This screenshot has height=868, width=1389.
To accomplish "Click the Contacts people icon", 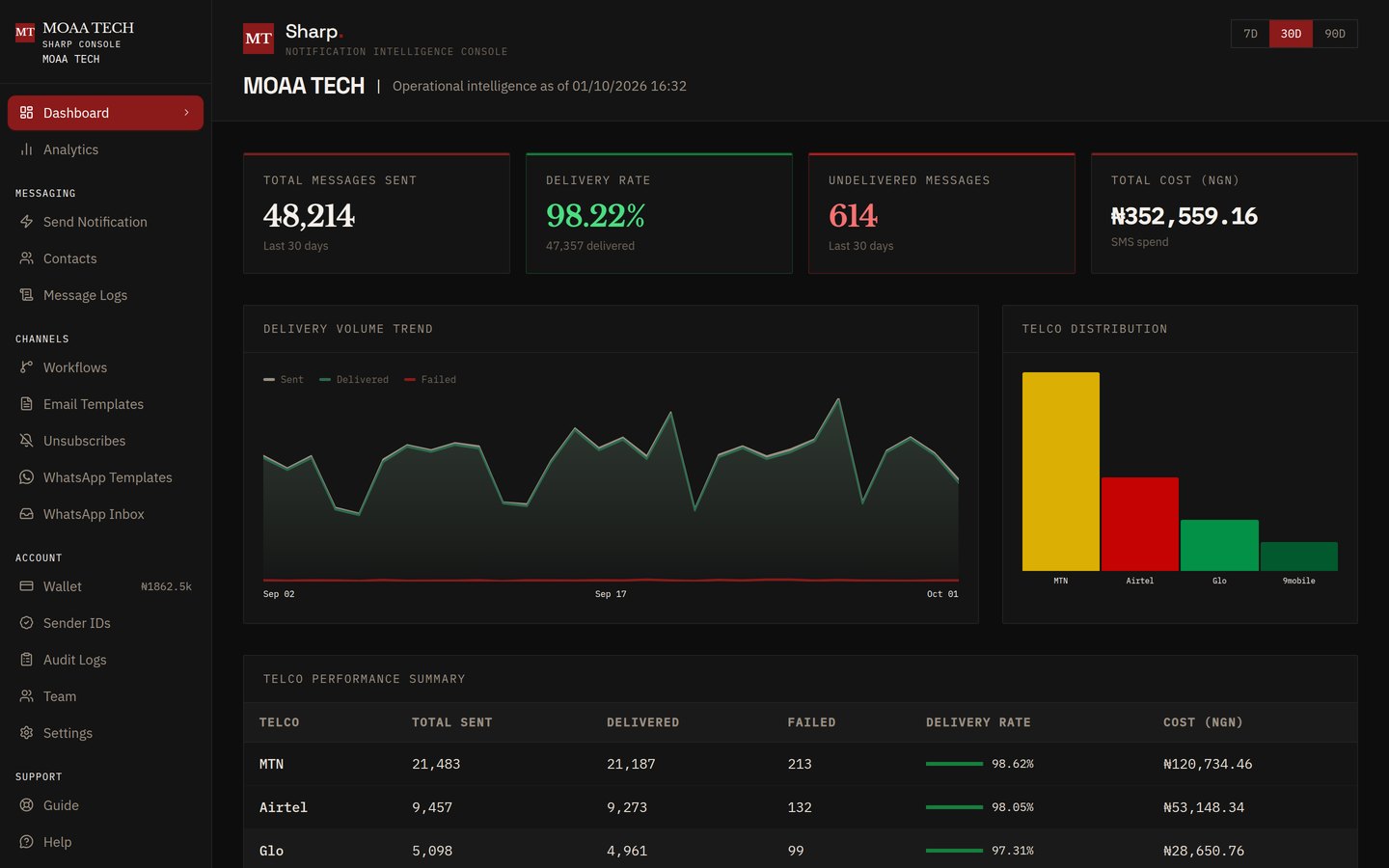I will 26,258.
